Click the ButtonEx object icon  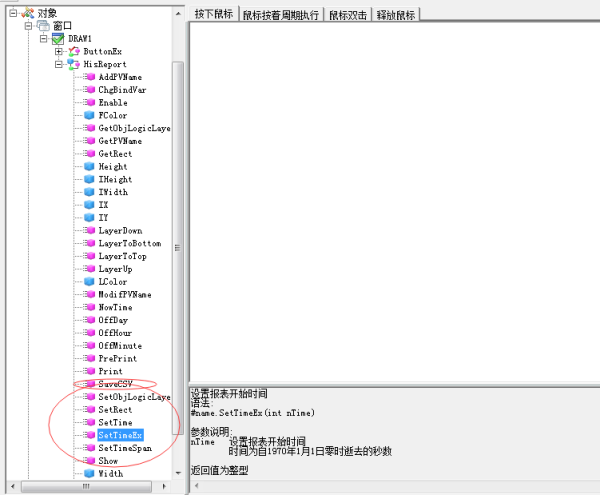pos(74,51)
